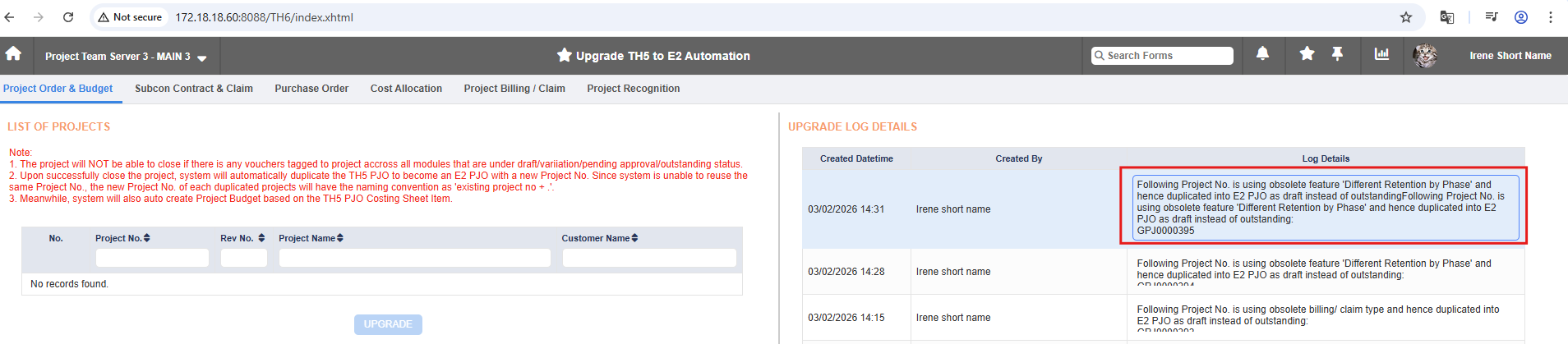Open the chart dashboard icon

coord(1381,54)
